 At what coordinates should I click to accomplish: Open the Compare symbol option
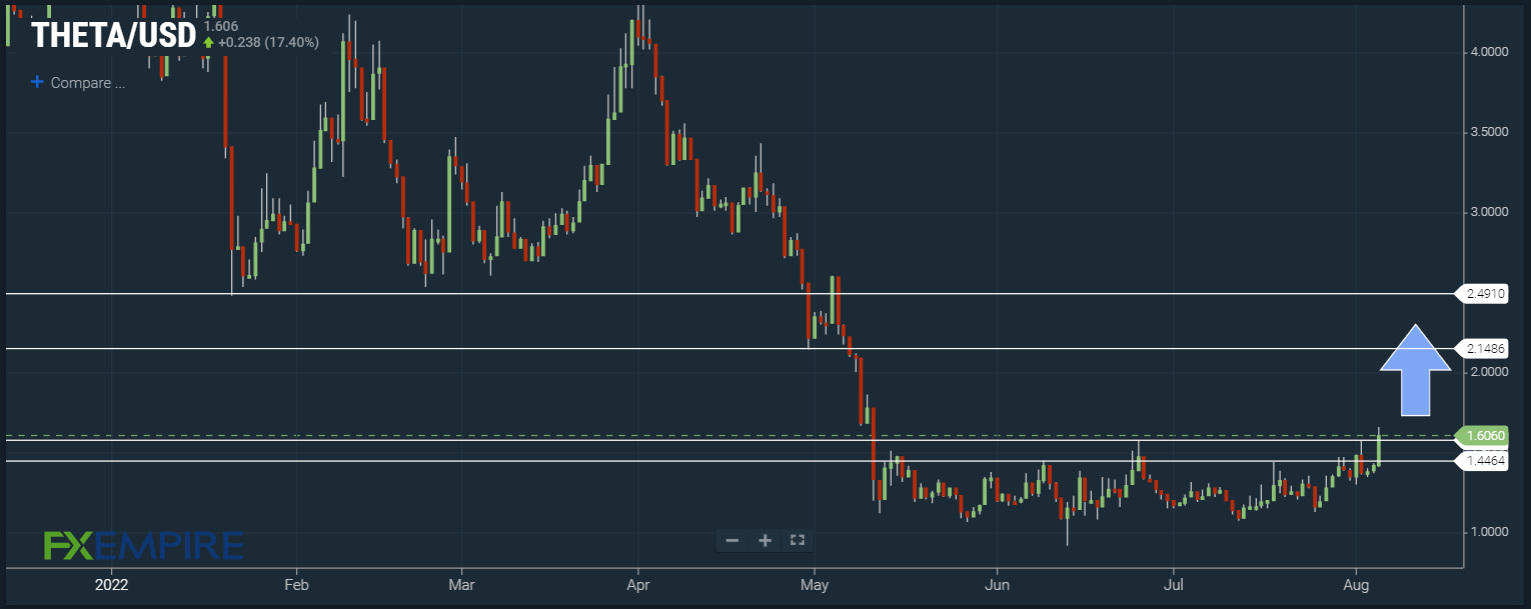pos(79,83)
